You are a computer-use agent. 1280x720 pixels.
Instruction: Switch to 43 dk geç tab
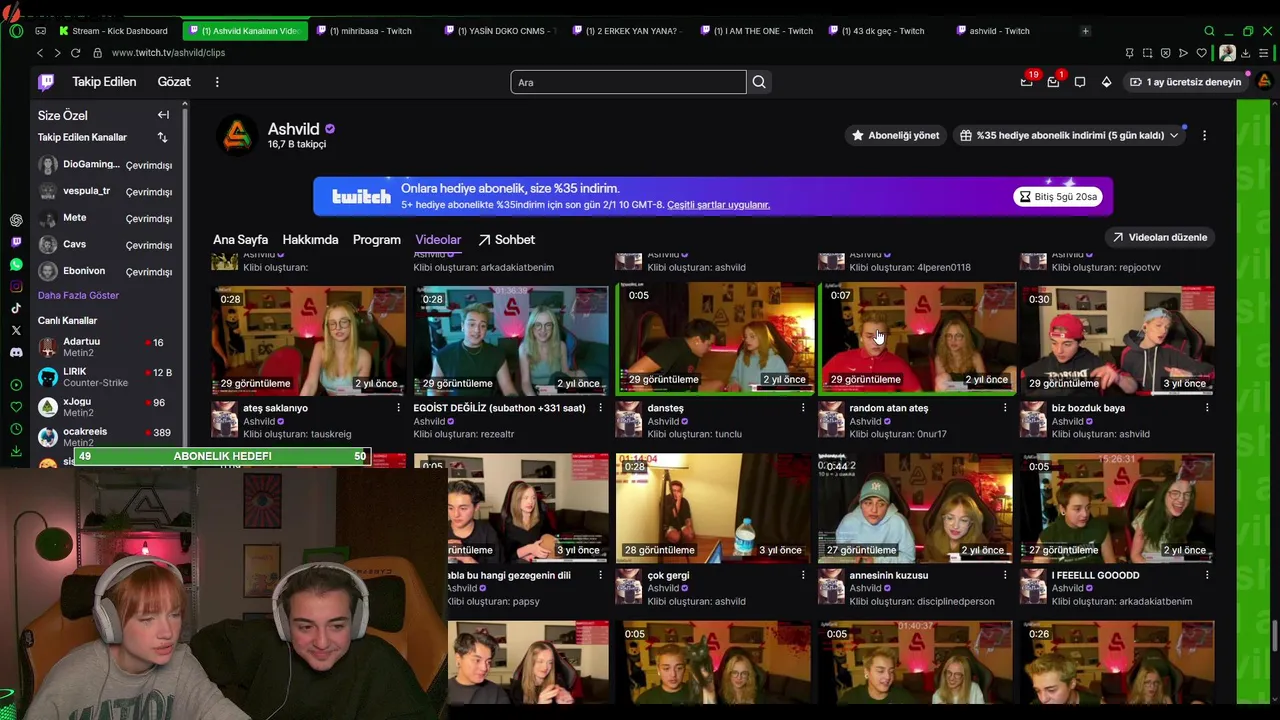tap(882, 31)
